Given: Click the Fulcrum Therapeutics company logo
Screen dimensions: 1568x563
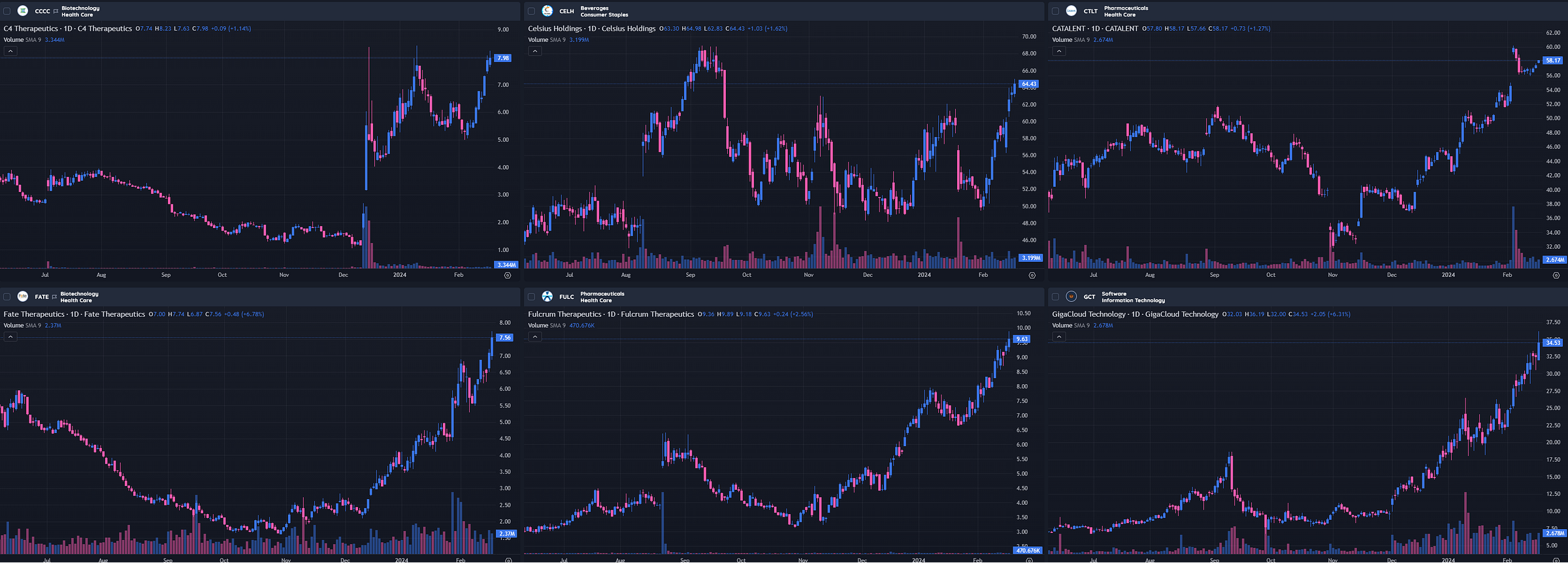Looking at the screenshot, I should [547, 297].
